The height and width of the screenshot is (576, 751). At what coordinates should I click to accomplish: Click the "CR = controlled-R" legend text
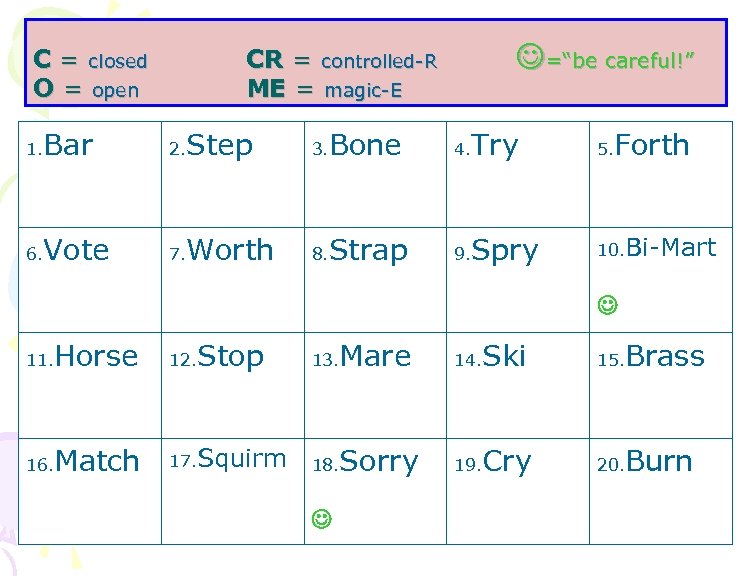tap(341, 60)
